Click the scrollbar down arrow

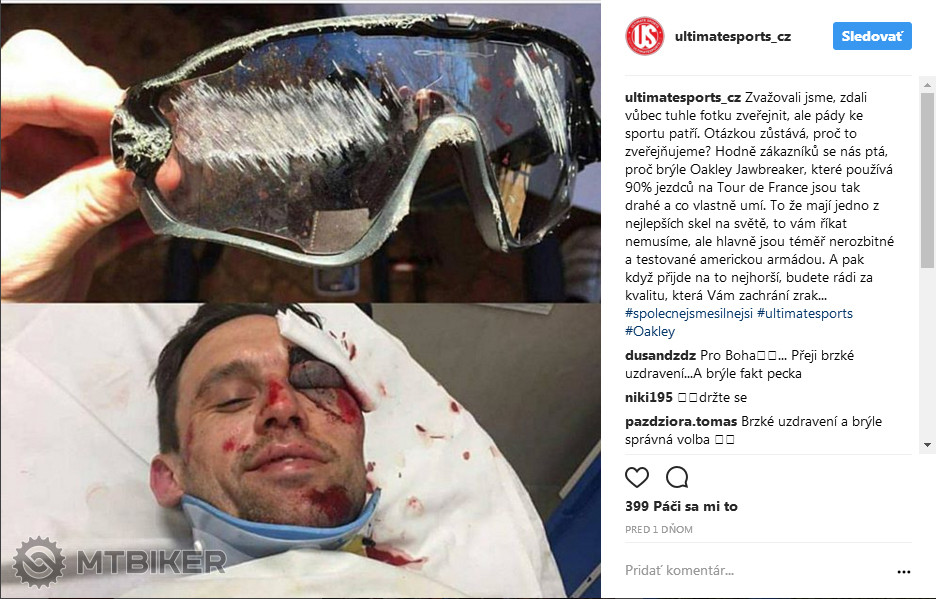[x=927, y=444]
